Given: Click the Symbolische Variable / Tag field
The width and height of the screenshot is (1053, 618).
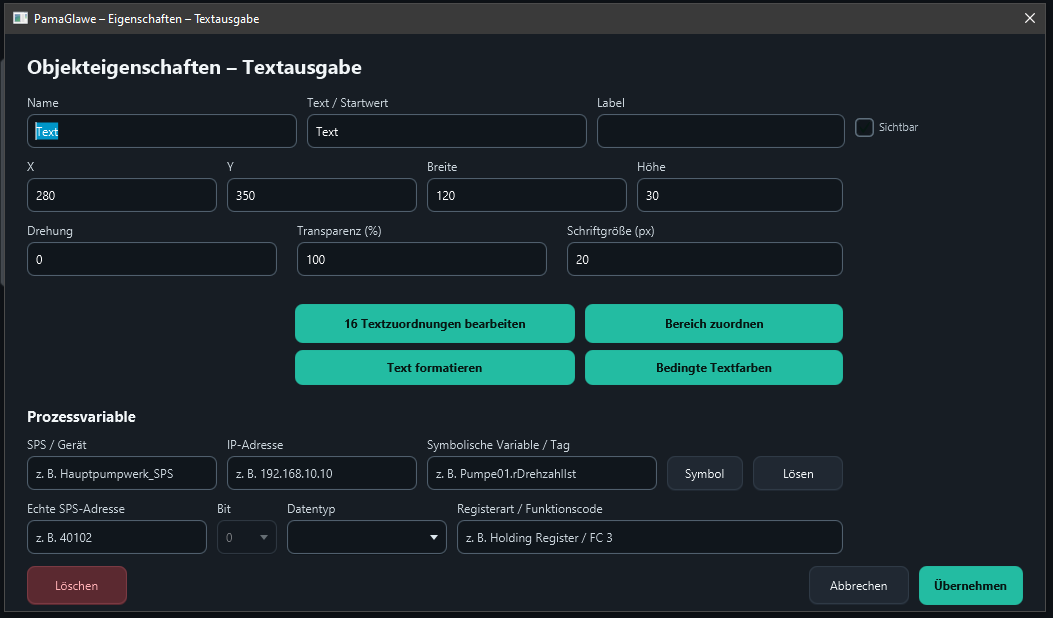Looking at the screenshot, I should point(541,474).
